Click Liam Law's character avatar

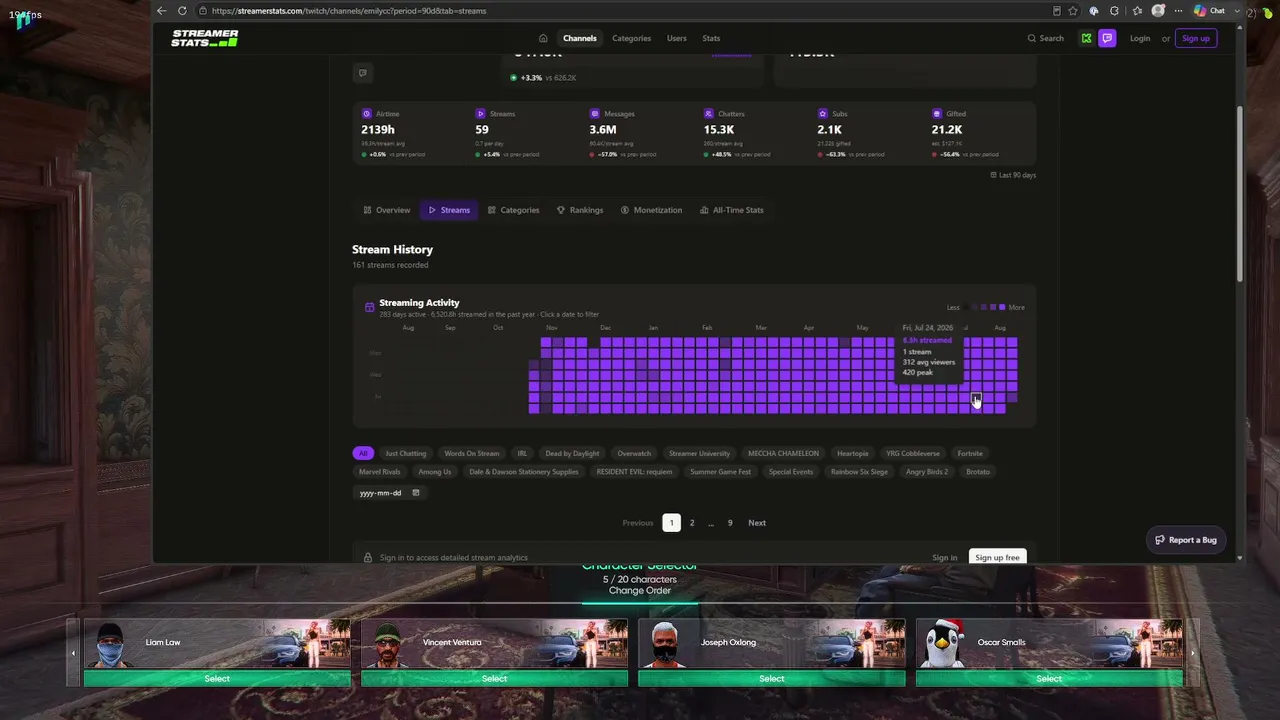coord(109,645)
